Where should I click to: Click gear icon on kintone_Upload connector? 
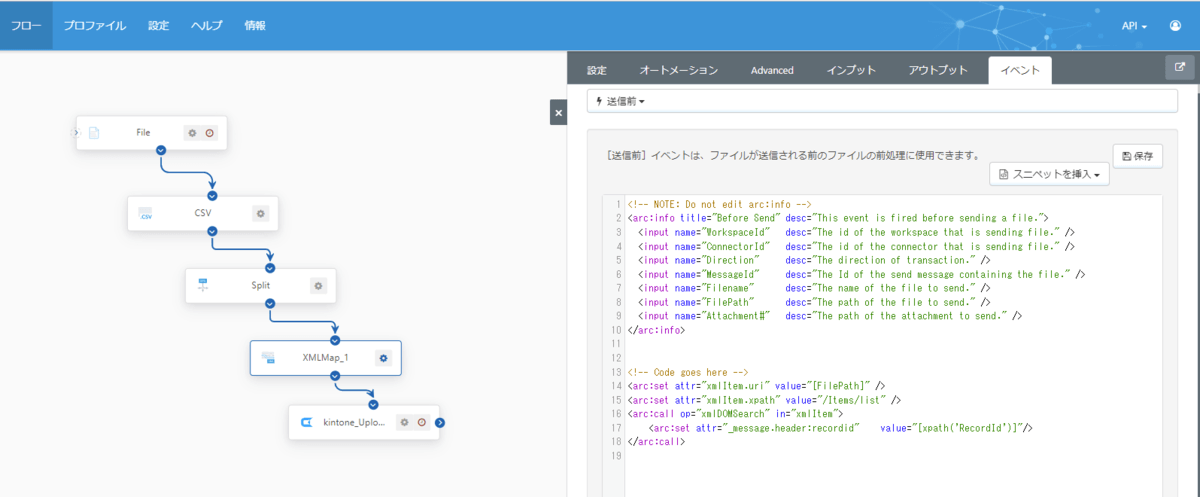(405, 422)
